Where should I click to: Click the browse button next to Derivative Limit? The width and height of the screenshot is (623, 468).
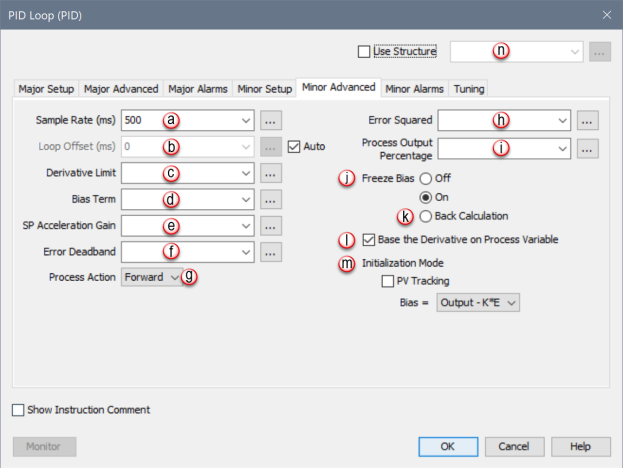(x=271, y=173)
